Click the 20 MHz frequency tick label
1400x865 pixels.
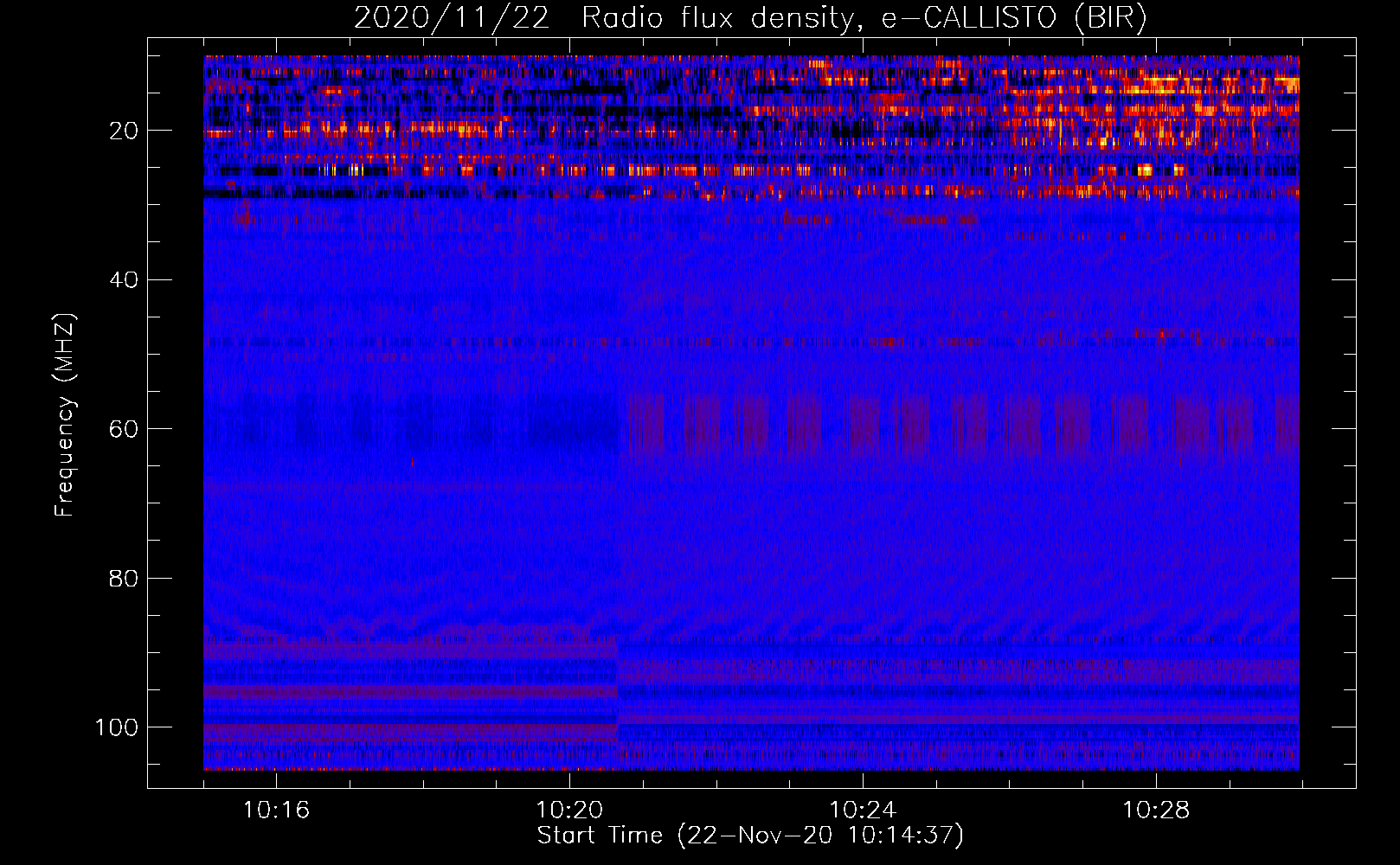[124, 131]
